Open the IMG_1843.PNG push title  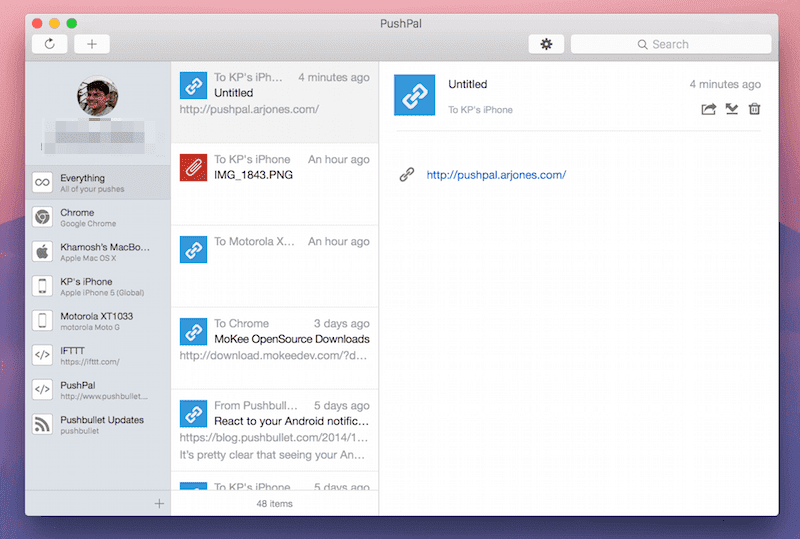[254, 175]
